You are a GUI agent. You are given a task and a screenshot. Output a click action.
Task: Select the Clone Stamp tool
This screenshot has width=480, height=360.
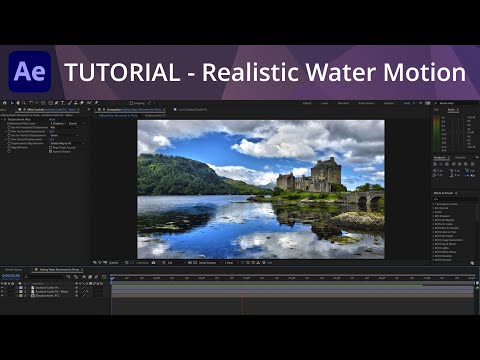click(76, 103)
